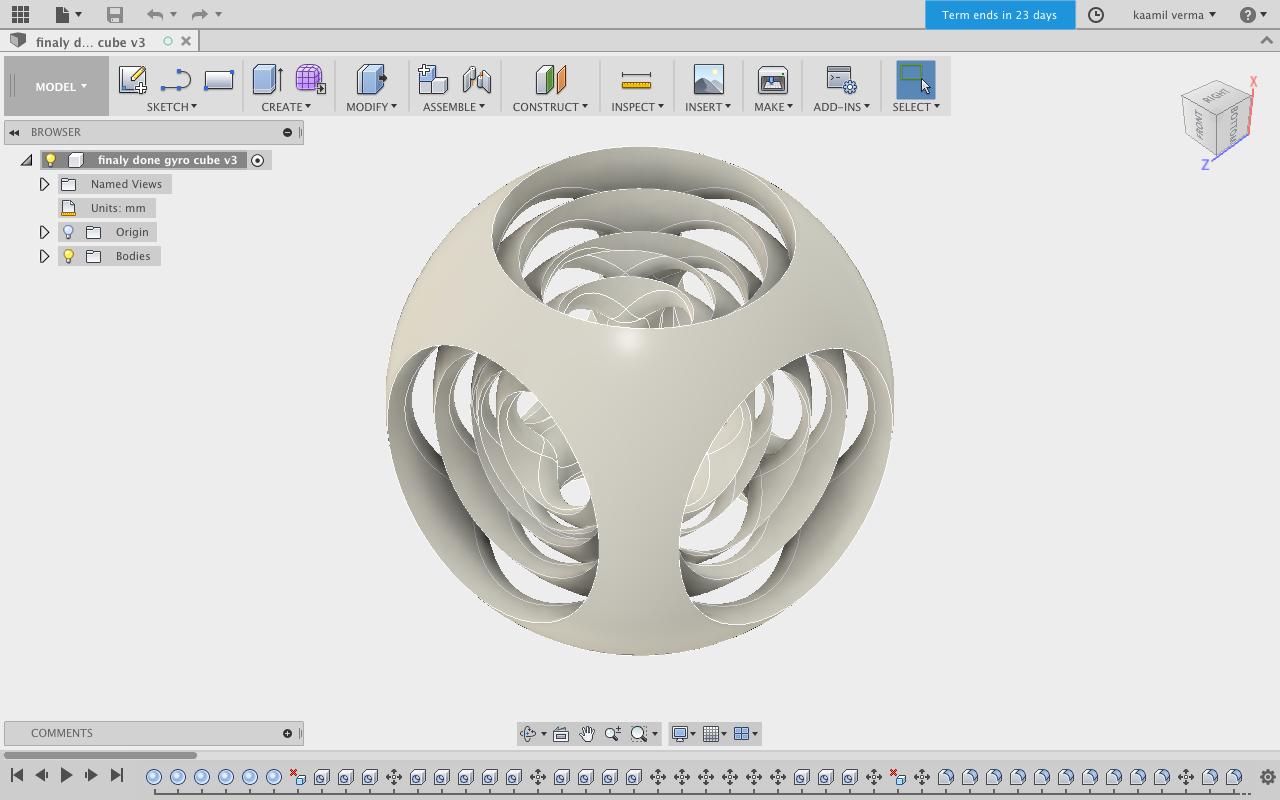The image size is (1280, 800).
Task: Open the CONSTRUCT menu
Action: pos(550,107)
